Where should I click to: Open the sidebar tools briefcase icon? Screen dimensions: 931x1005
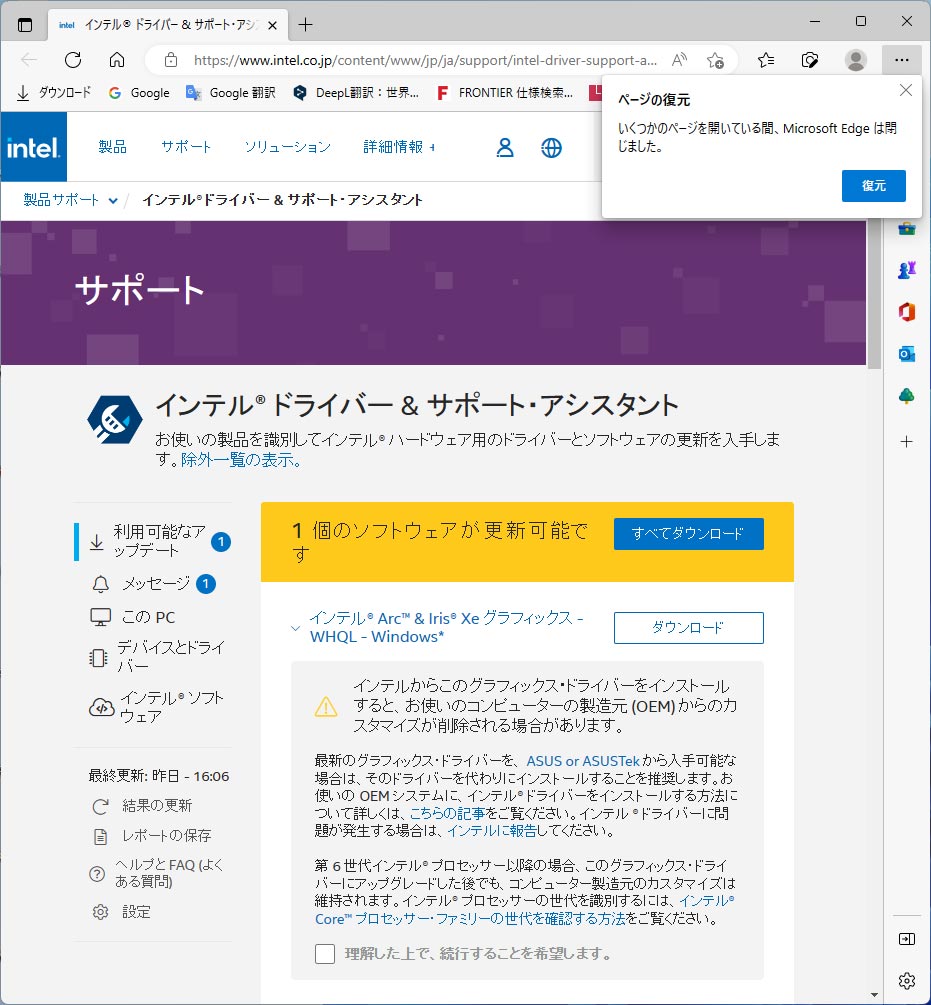tap(907, 228)
